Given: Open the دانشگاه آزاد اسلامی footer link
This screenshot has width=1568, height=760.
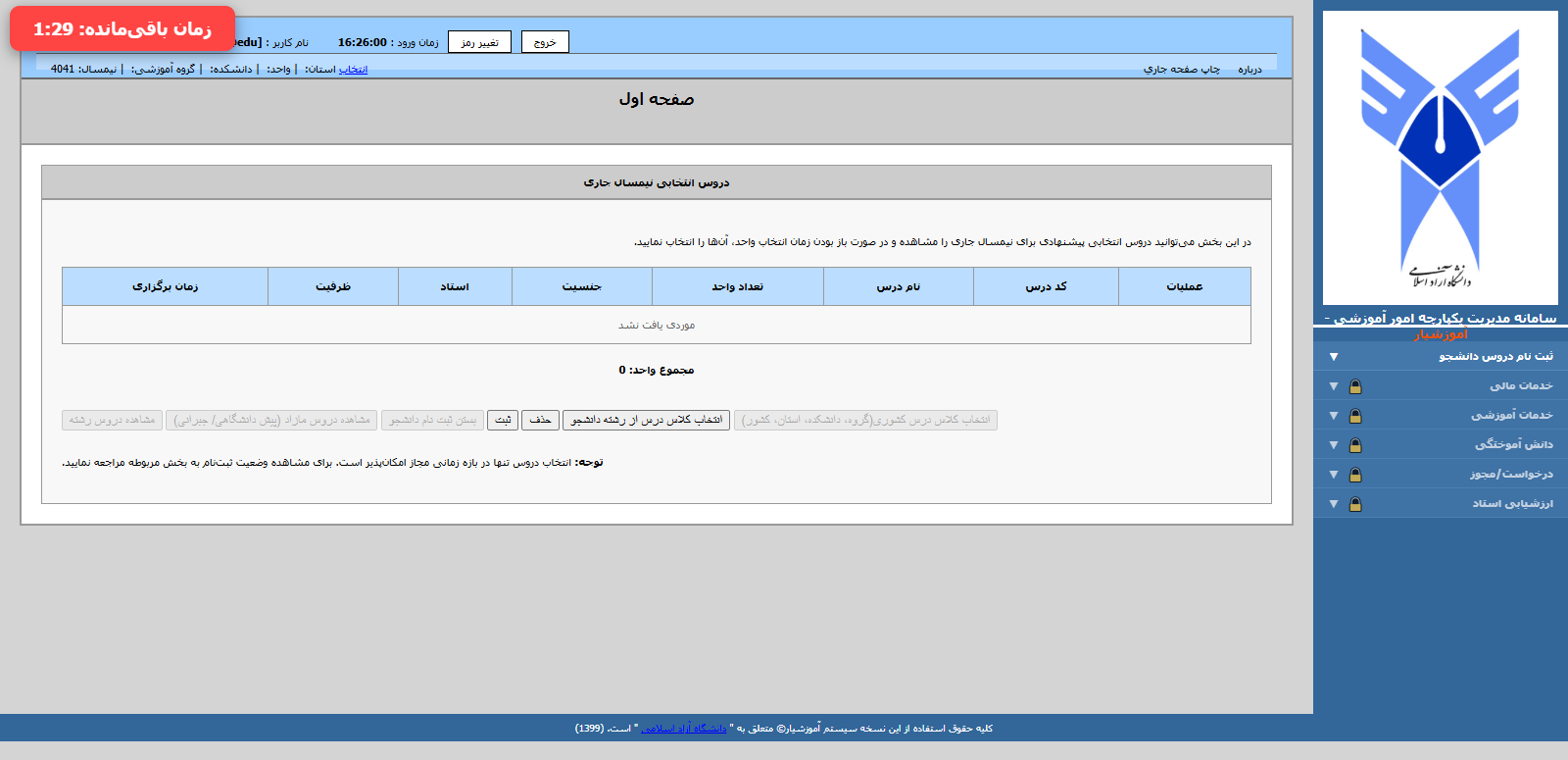Looking at the screenshot, I should click(684, 729).
